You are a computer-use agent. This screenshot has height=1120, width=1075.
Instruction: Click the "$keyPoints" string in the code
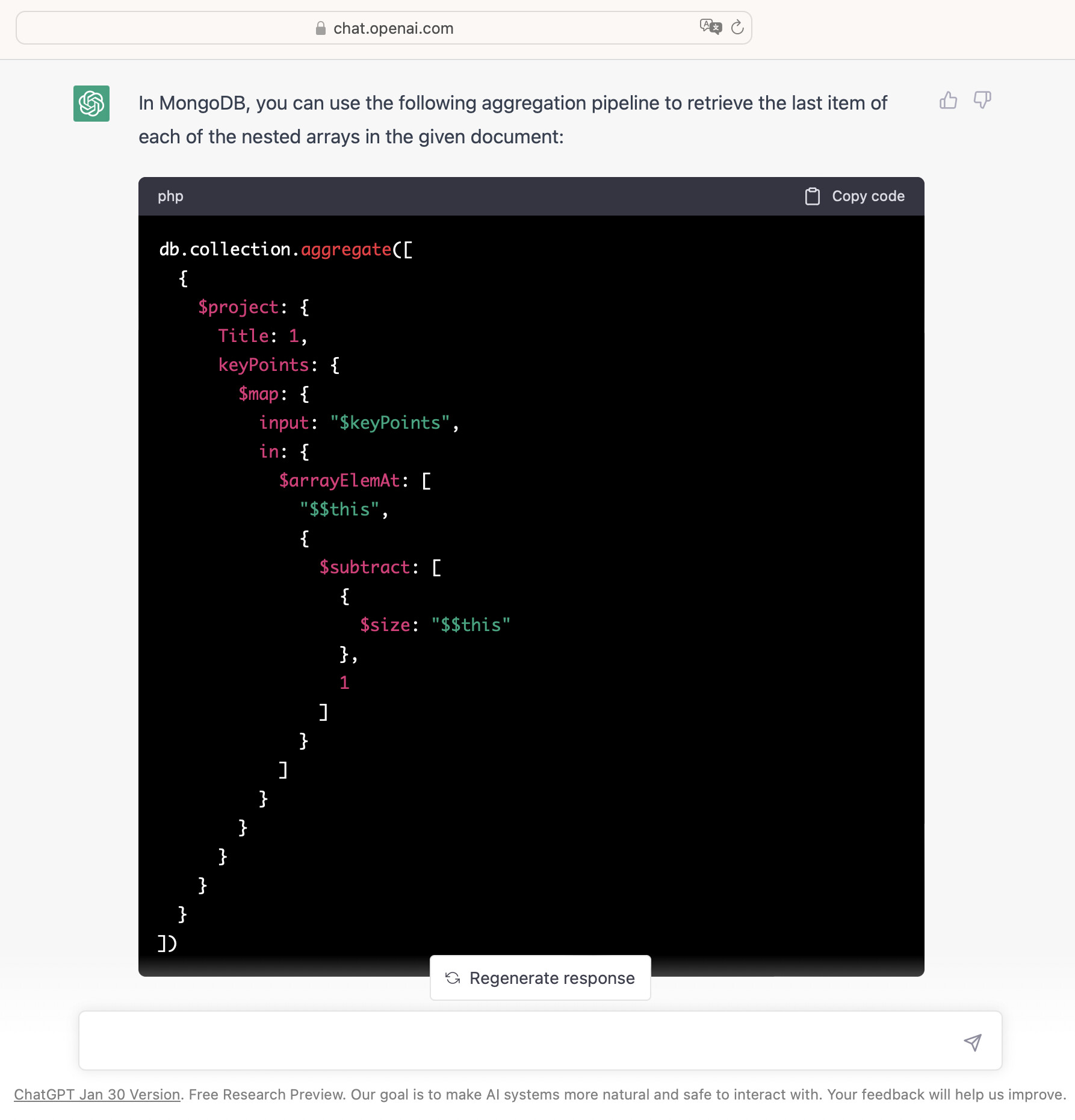(x=390, y=423)
